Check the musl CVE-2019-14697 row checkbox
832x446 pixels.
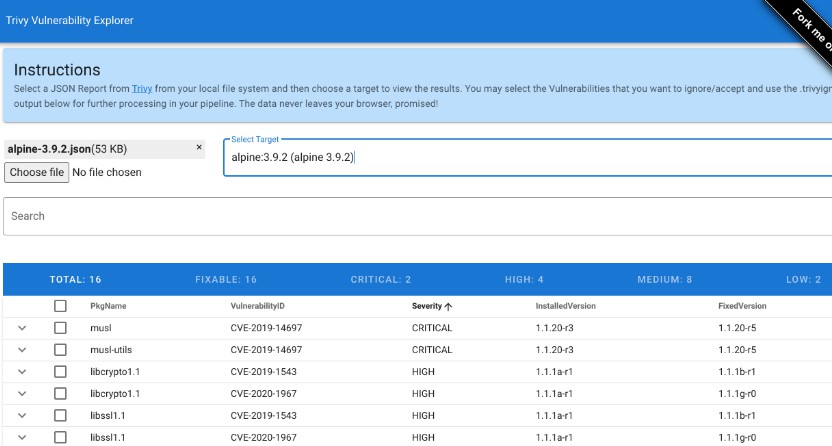(x=61, y=328)
